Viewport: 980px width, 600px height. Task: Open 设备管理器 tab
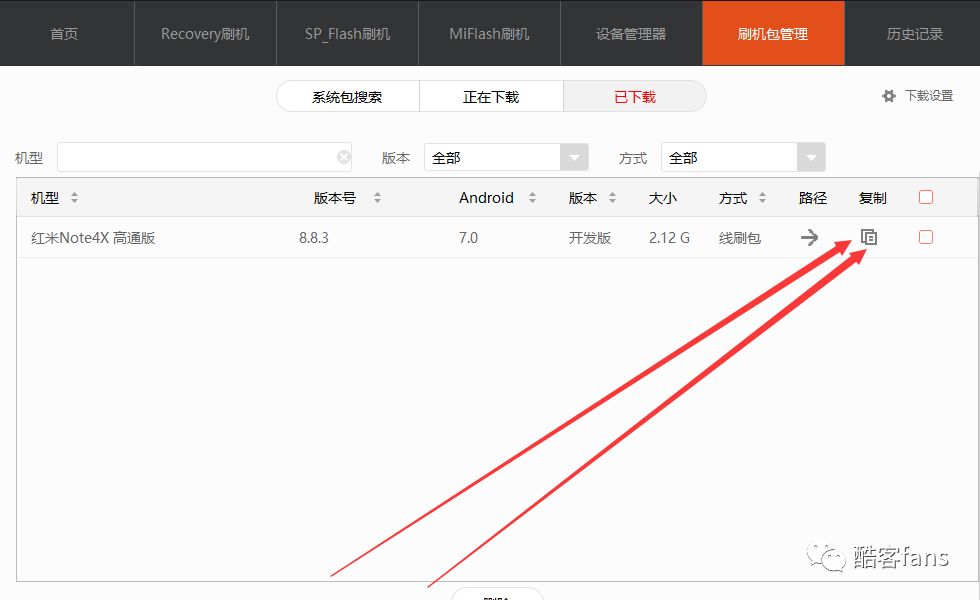631,34
